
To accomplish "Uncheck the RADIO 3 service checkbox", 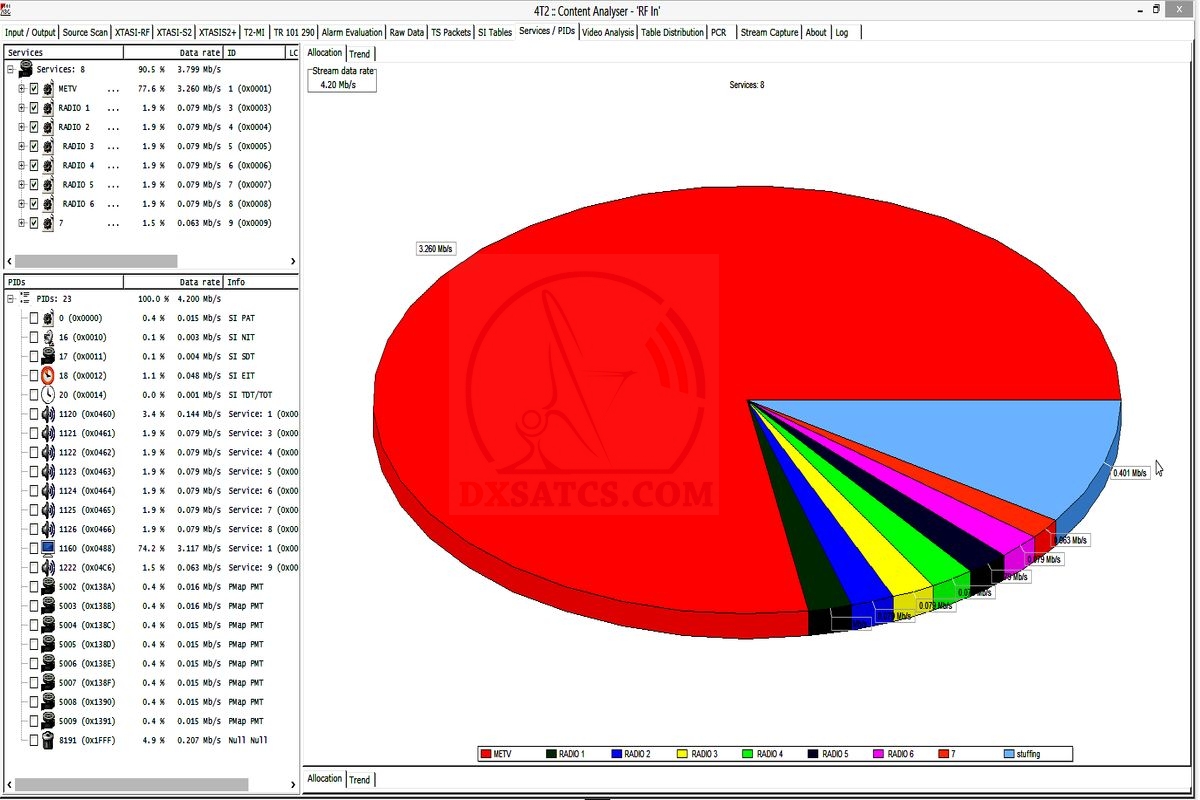I will [34, 146].
